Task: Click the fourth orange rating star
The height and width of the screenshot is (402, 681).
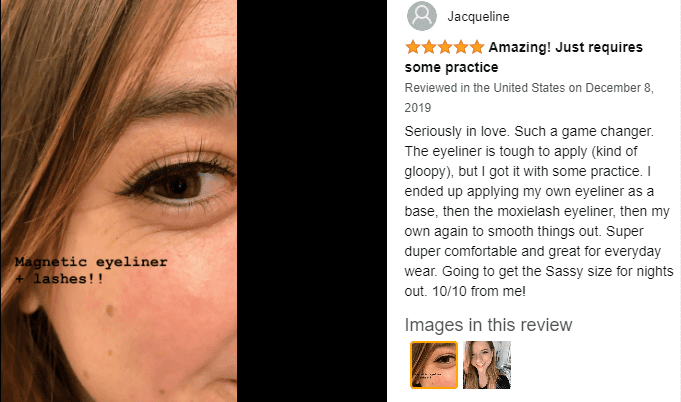Action: (x=461, y=47)
